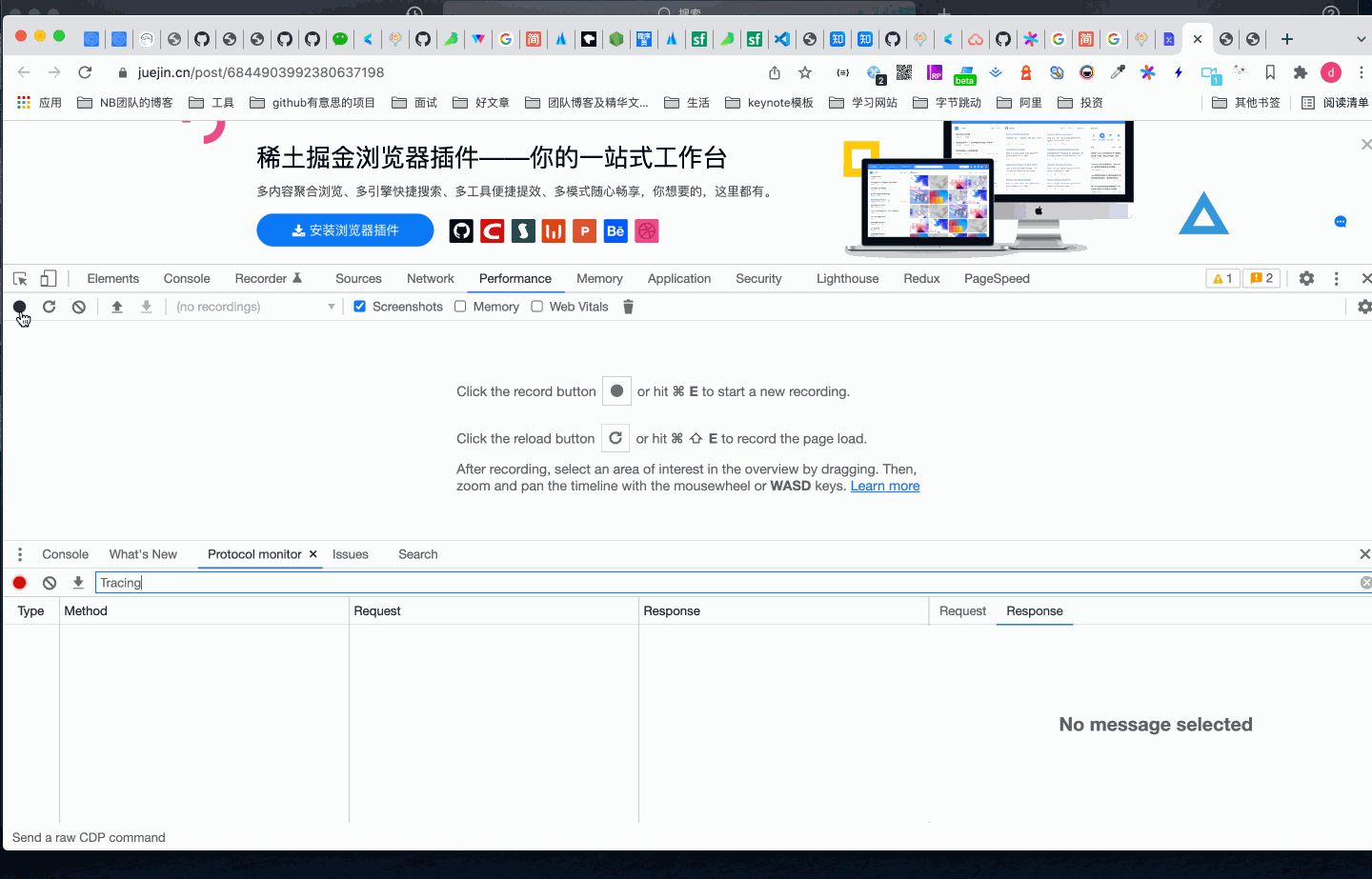Click the issues badge showing 2
Image resolution: width=1372 pixels, height=879 pixels.
pos(1261,278)
